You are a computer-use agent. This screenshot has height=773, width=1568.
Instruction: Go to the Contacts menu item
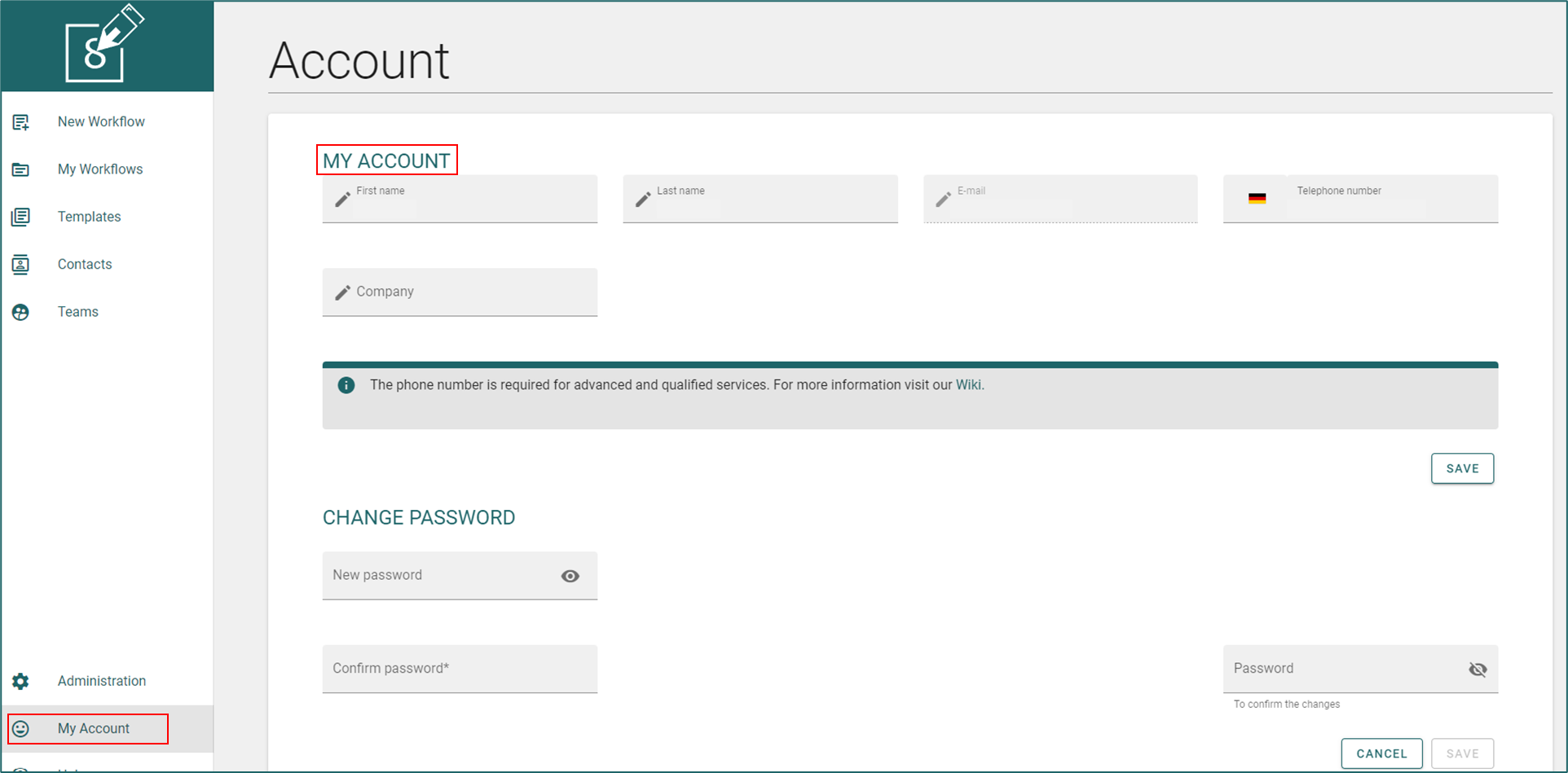click(85, 264)
